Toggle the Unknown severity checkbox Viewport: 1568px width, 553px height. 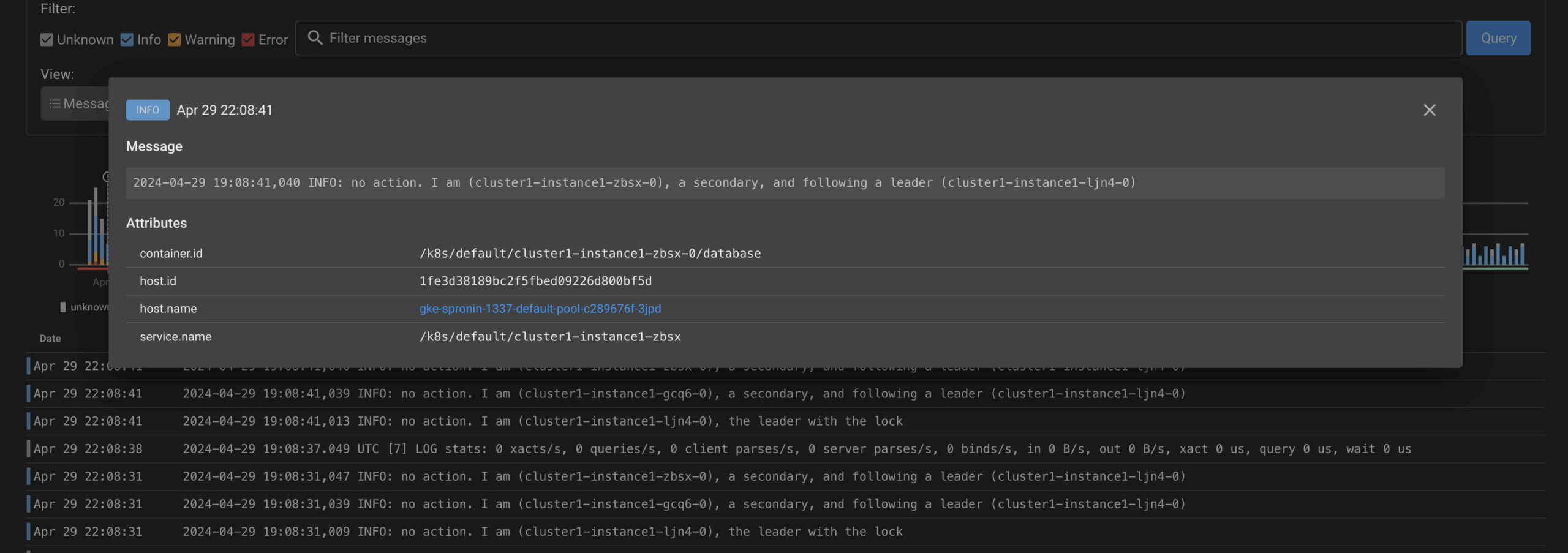tap(47, 40)
